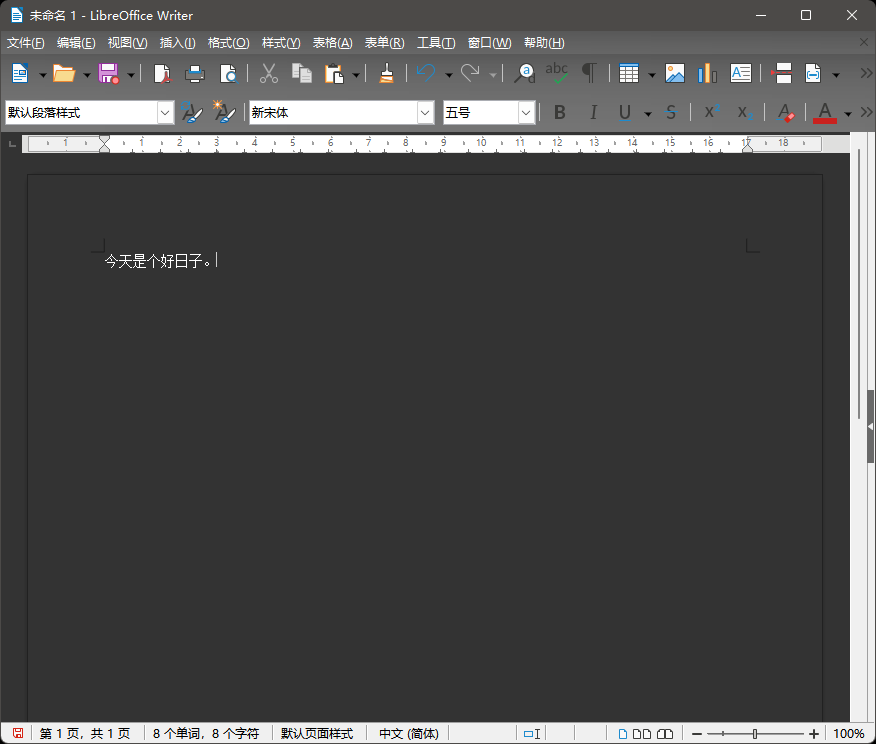Open the 工具(T) menu
Image resolution: width=876 pixels, height=744 pixels.
coord(435,43)
